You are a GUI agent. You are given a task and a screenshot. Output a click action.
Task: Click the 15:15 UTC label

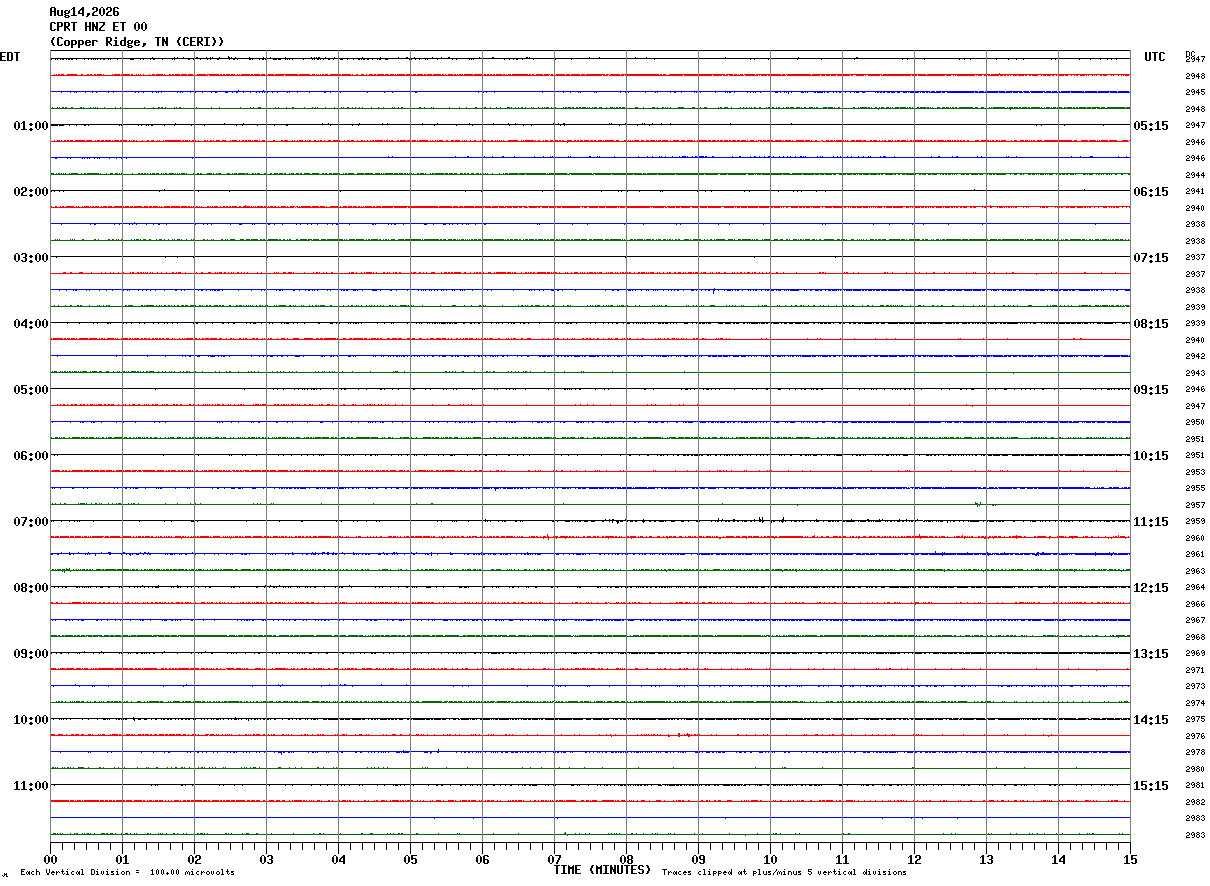tap(1151, 786)
